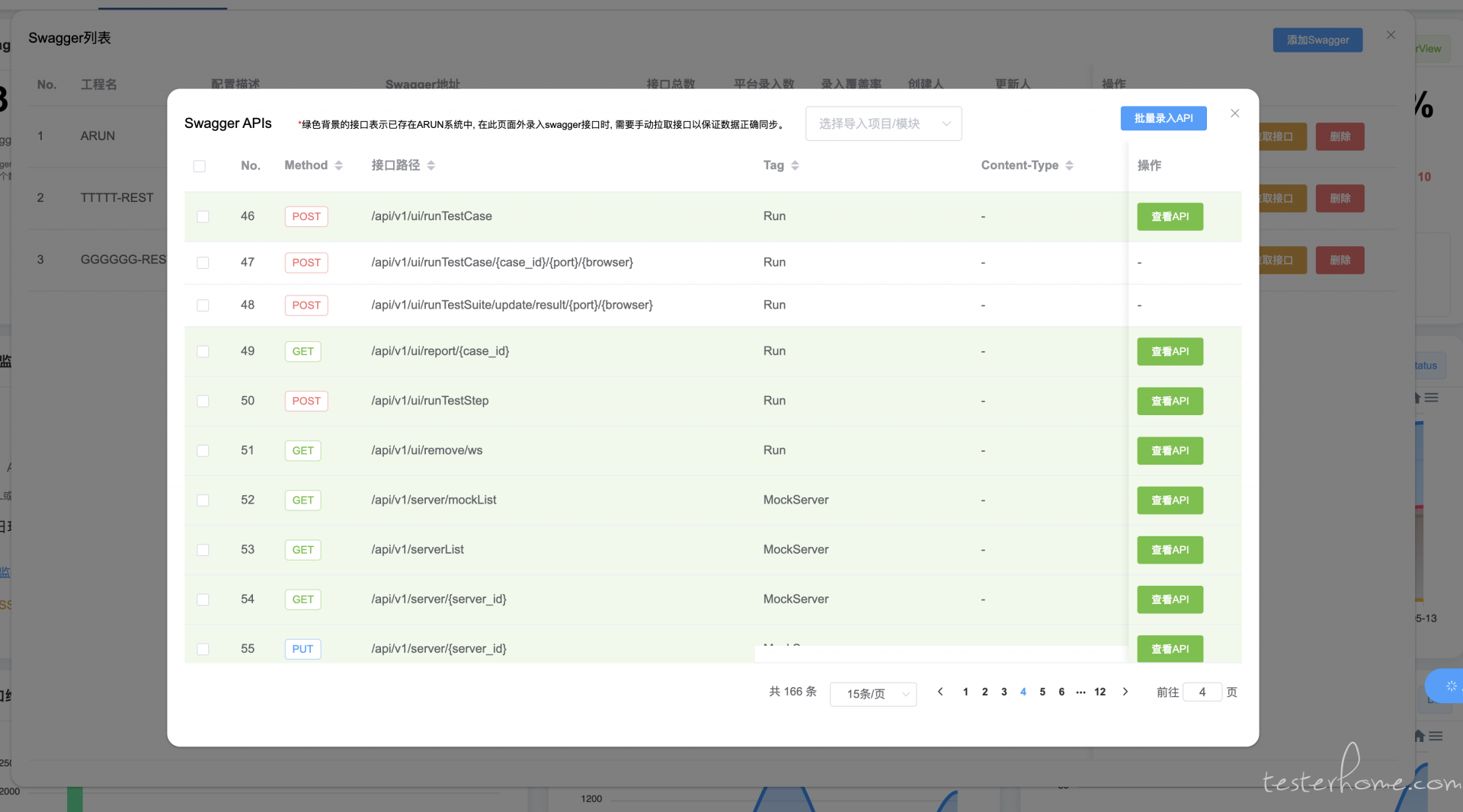1463x812 pixels.
Task: Toggle the select-all checkbox in header
Action: pyautogui.click(x=200, y=166)
